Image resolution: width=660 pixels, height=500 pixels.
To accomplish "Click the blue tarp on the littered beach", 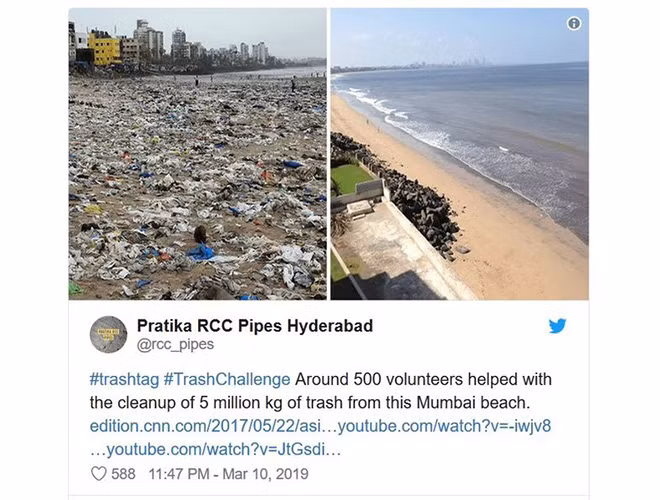I will click(201, 253).
